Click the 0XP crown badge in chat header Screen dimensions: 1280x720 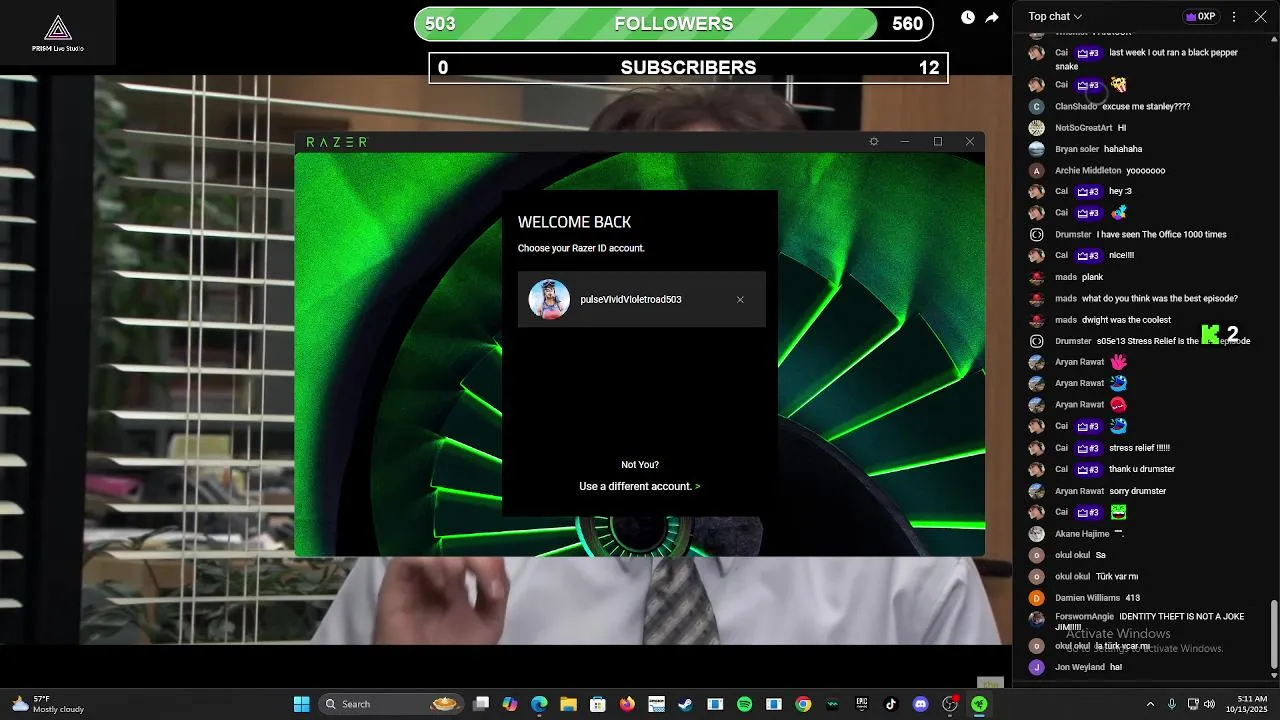(1200, 16)
